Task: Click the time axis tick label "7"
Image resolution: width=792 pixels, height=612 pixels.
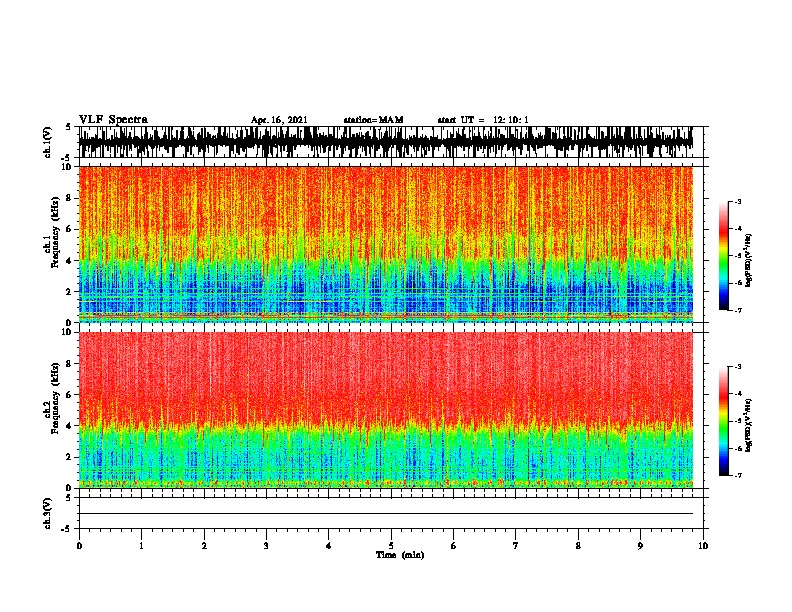Action: pos(516,546)
